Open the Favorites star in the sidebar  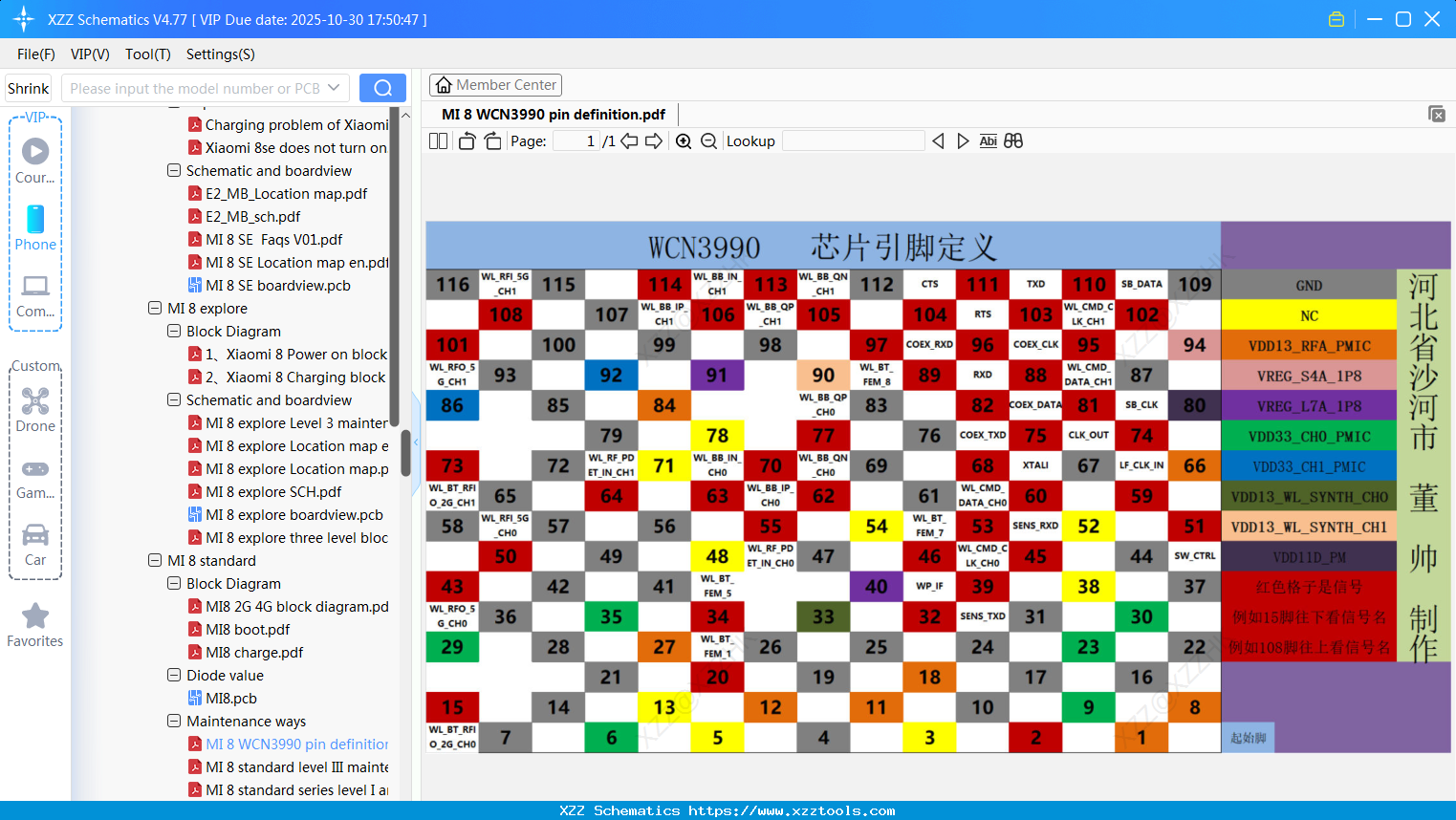pyautogui.click(x=35, y=625)
